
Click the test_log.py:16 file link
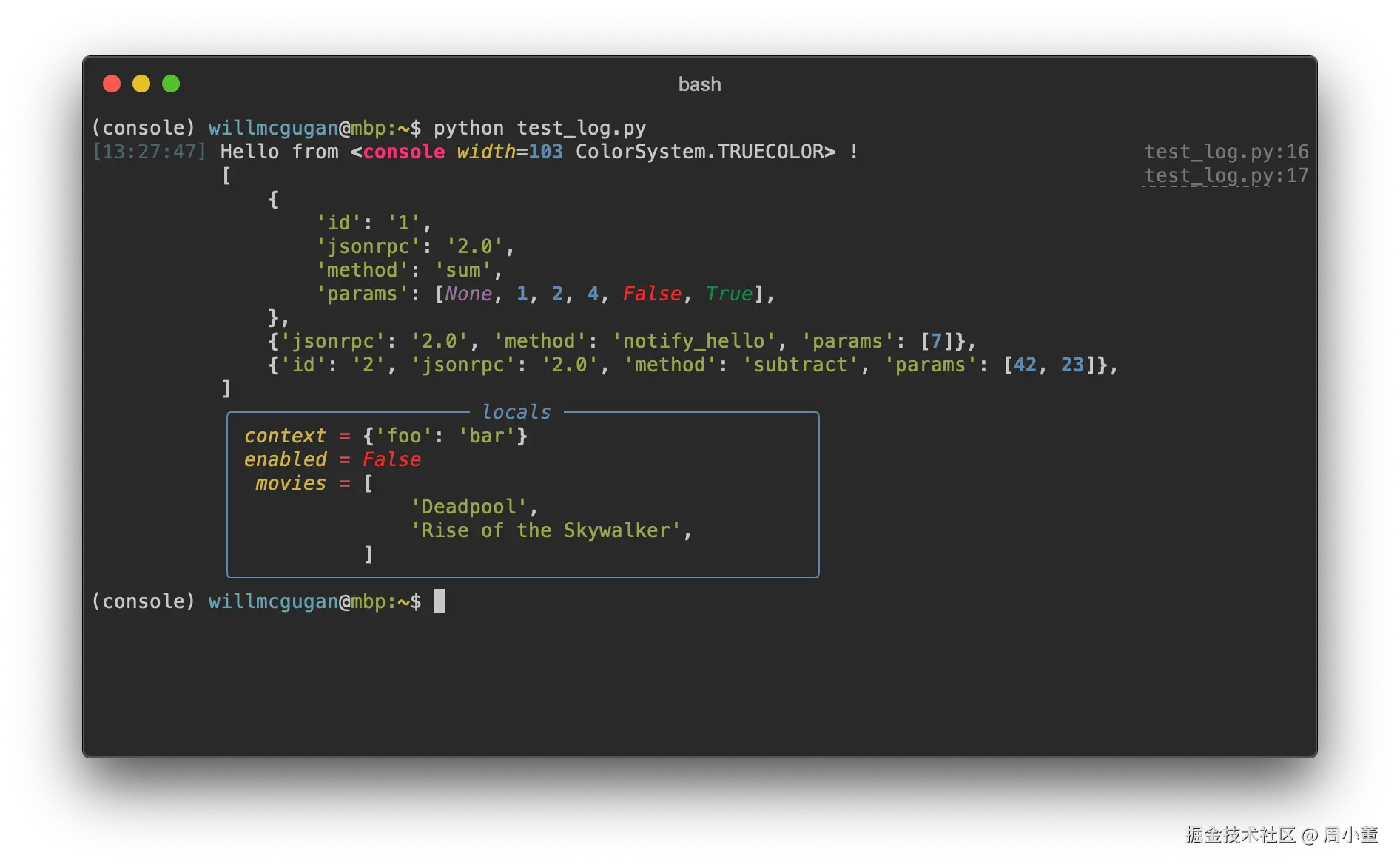[1226, 152]
